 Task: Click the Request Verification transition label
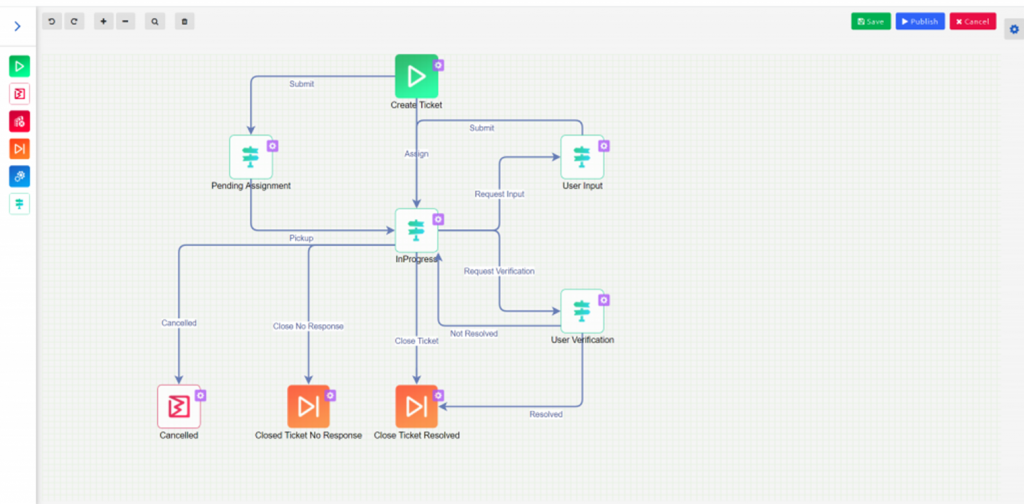499,271
